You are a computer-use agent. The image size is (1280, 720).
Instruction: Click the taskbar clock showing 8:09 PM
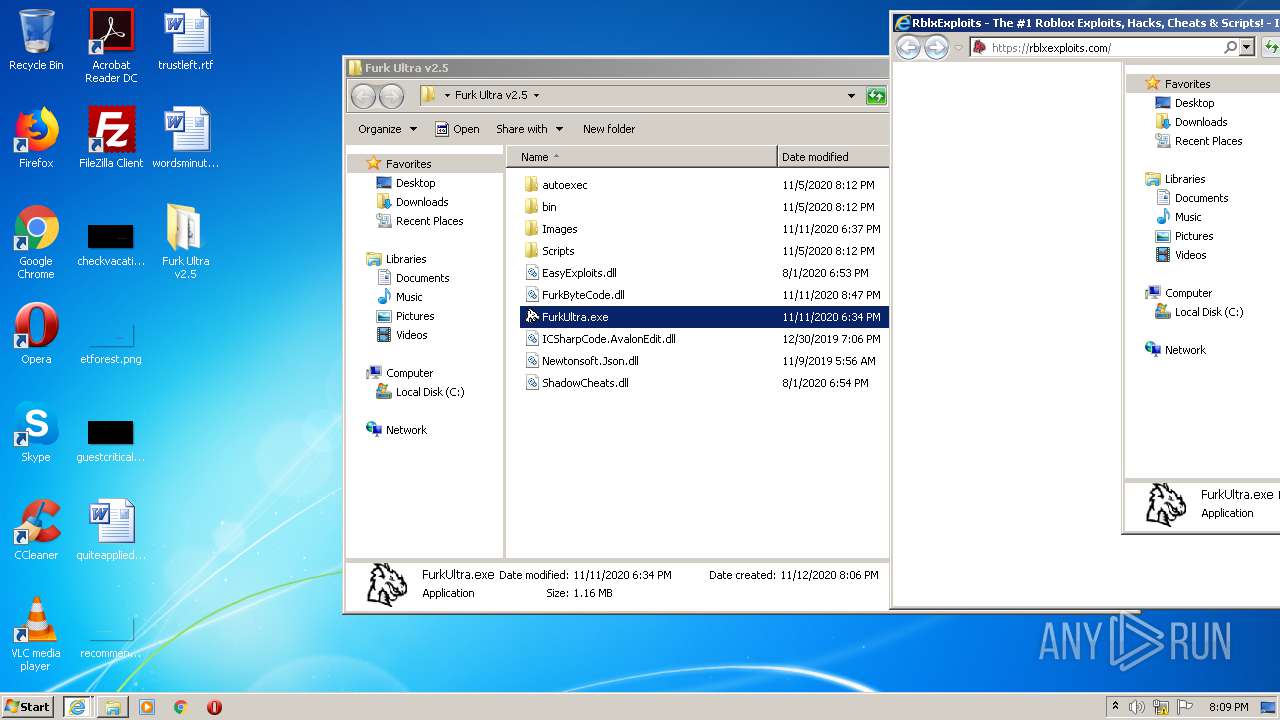[x=1228, y=707]
